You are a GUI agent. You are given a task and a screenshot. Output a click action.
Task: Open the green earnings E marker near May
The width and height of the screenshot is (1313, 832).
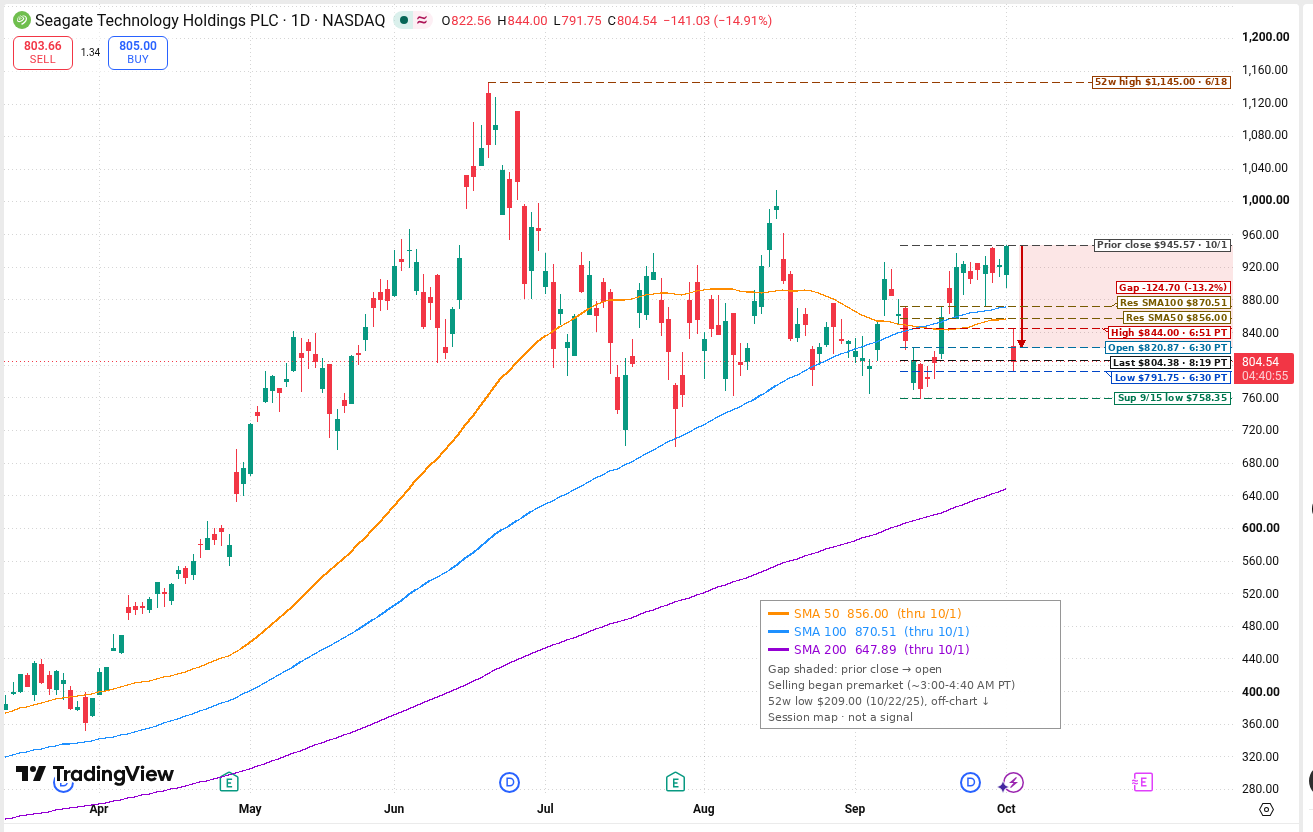tap(230, 782)
